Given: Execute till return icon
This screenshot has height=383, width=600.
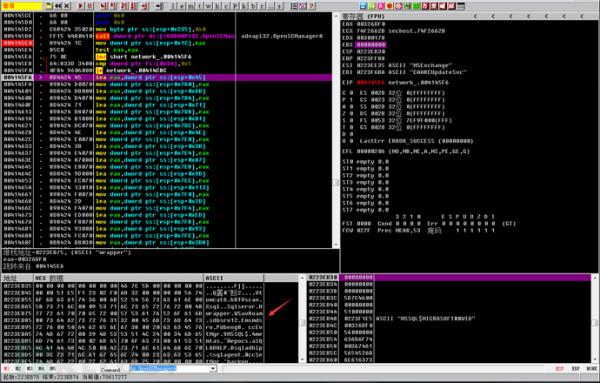Looking at the screenshot, I should point(145,6).
